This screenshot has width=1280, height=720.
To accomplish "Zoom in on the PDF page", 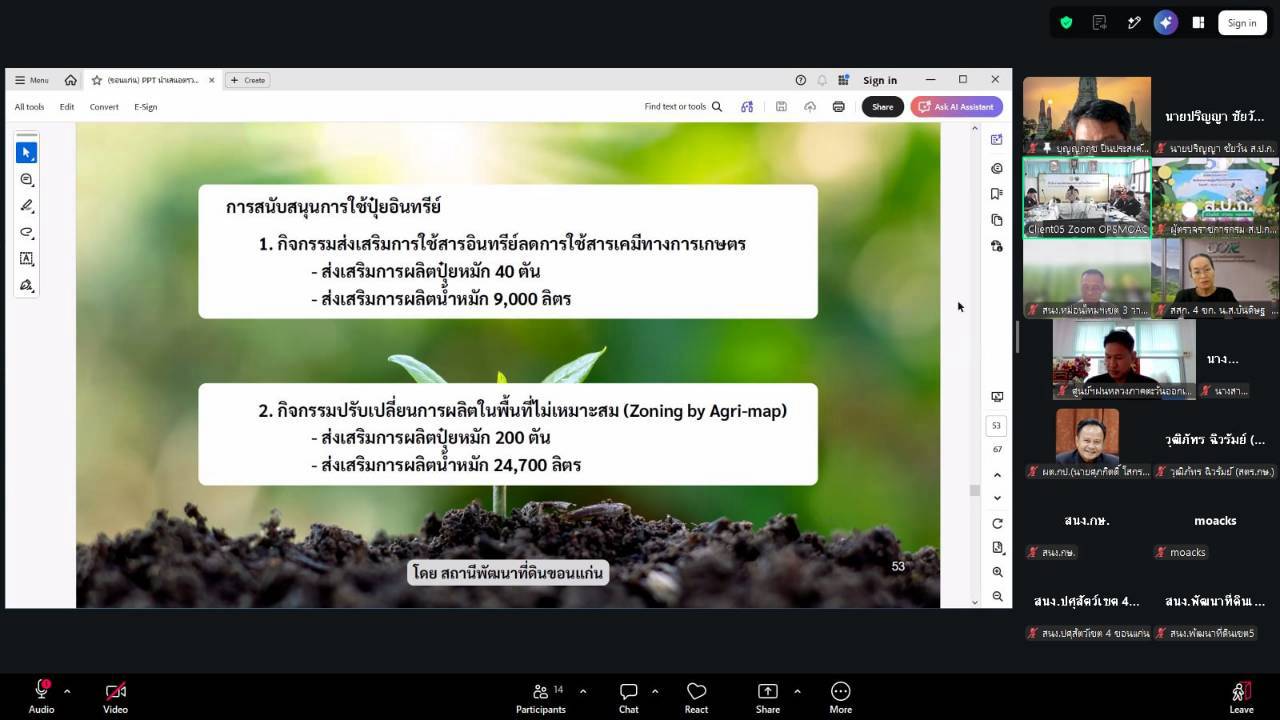I will 997,572.
